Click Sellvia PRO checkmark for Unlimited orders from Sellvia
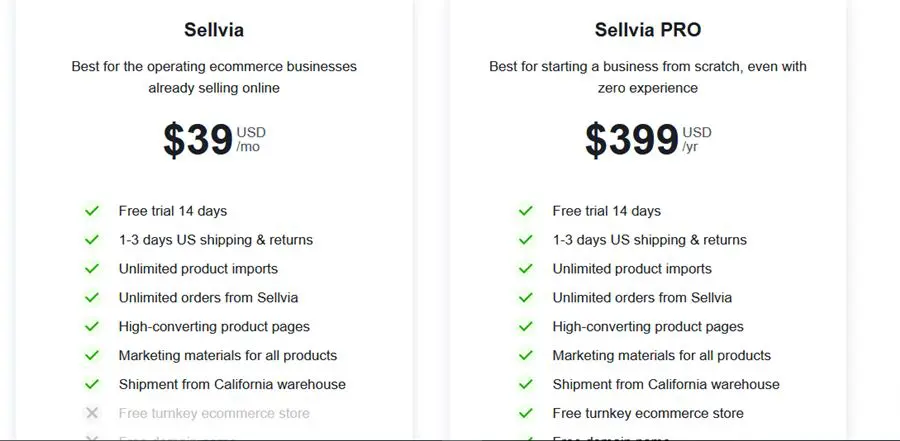 [x=526, y=298]
